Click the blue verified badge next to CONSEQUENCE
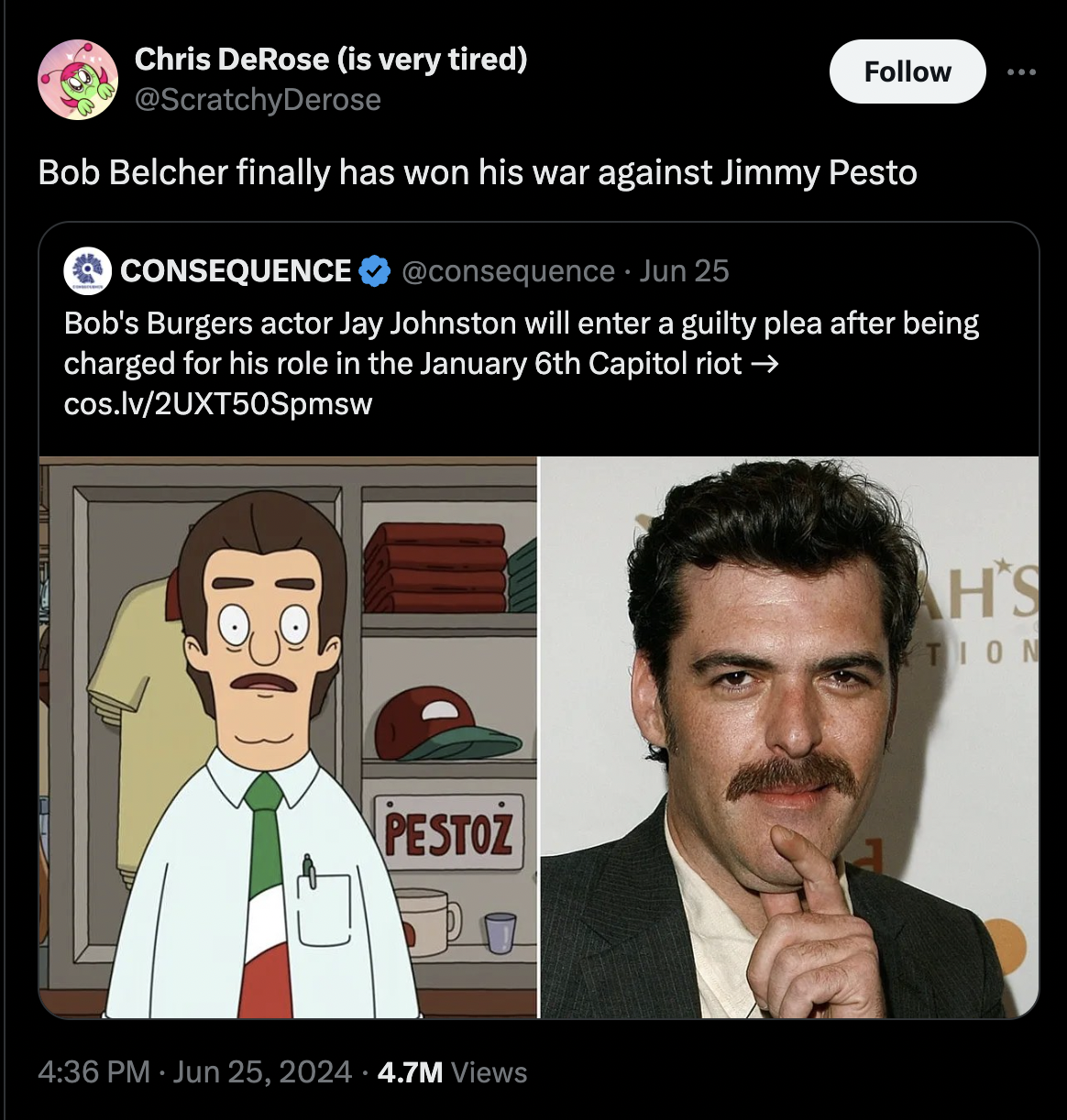This screenshot has width=1067, height=1120. click(372, 270)
